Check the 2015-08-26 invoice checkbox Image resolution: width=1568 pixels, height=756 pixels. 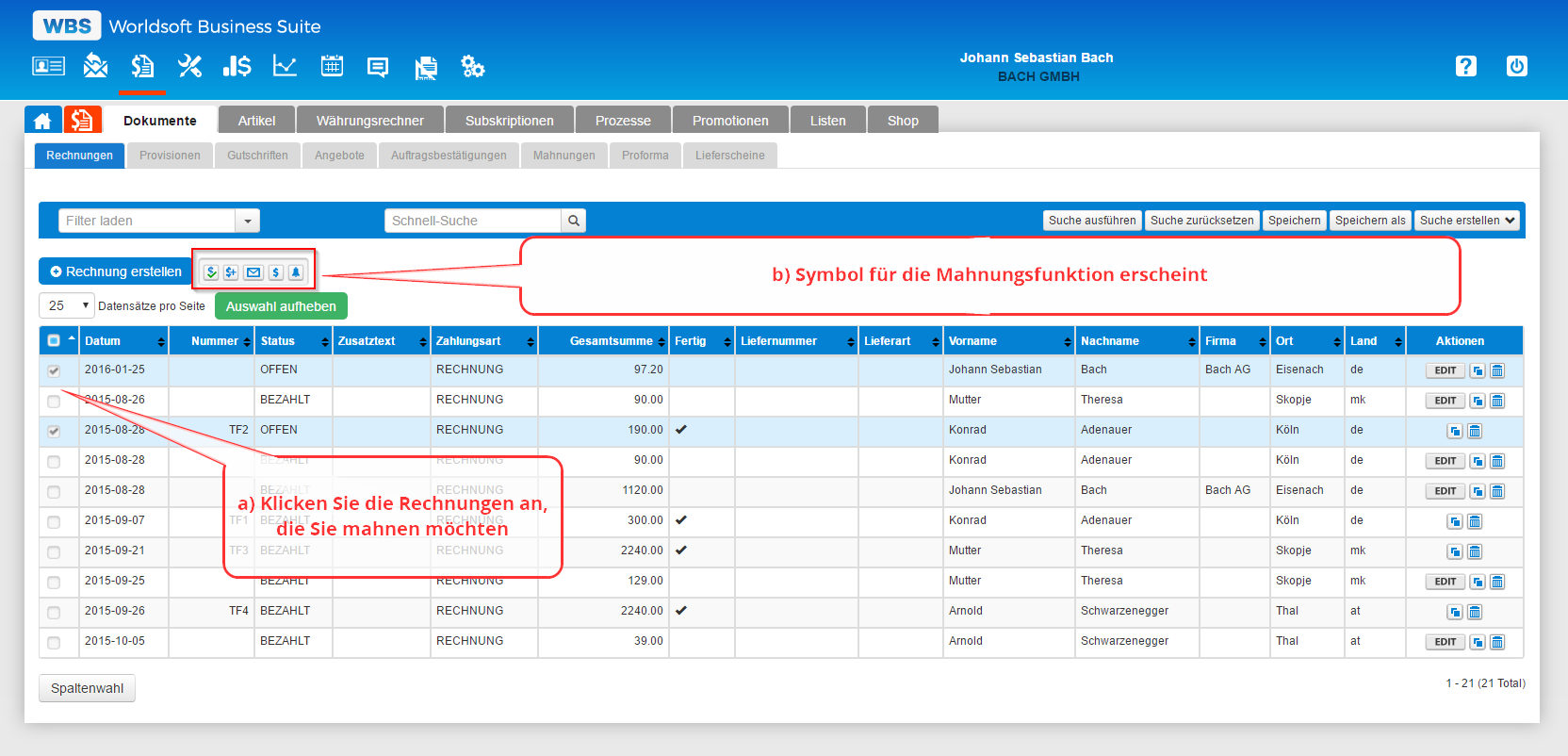[54, 401]
